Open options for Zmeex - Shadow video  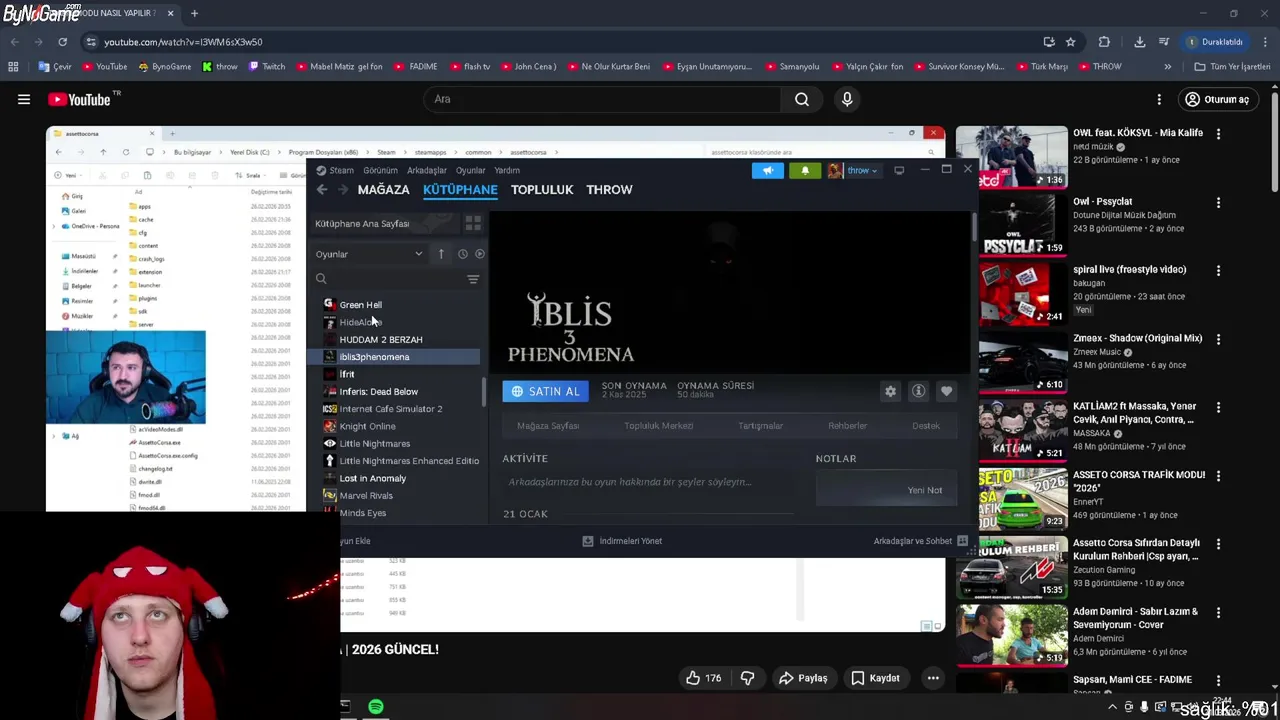pyautogui.click(x=1218, y=339)
